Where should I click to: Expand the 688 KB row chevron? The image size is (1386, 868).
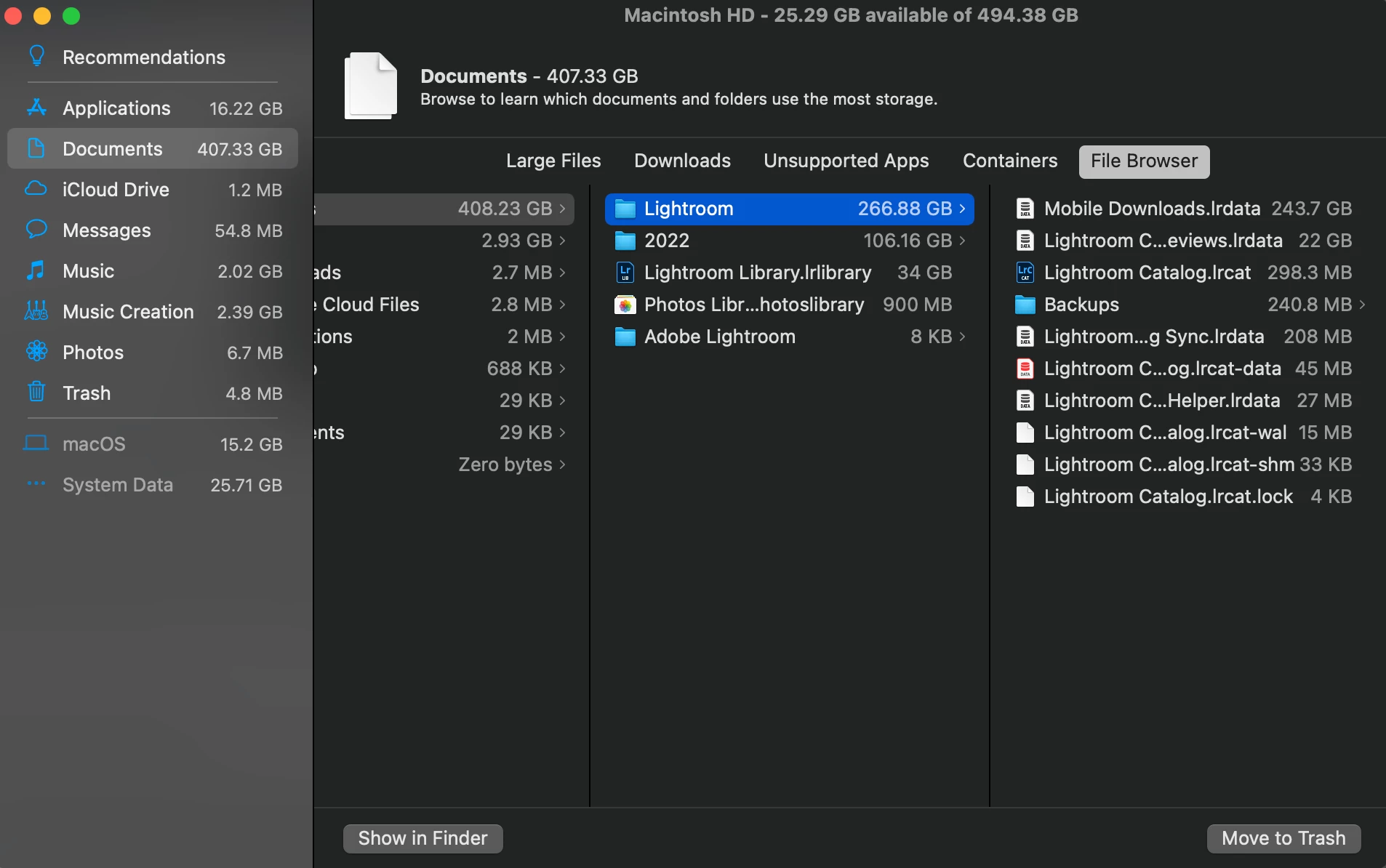click(x=563, y=369)
